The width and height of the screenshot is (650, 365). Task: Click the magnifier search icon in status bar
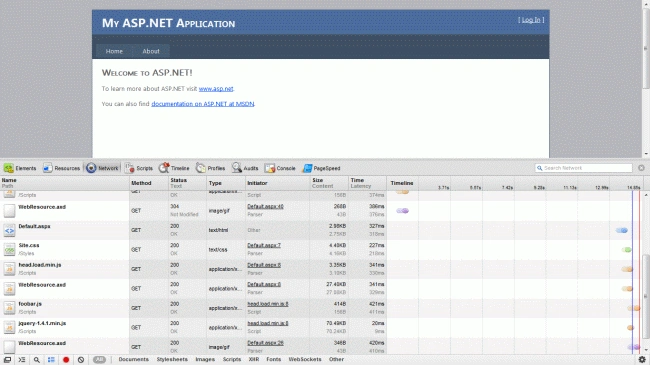[36, 360]
